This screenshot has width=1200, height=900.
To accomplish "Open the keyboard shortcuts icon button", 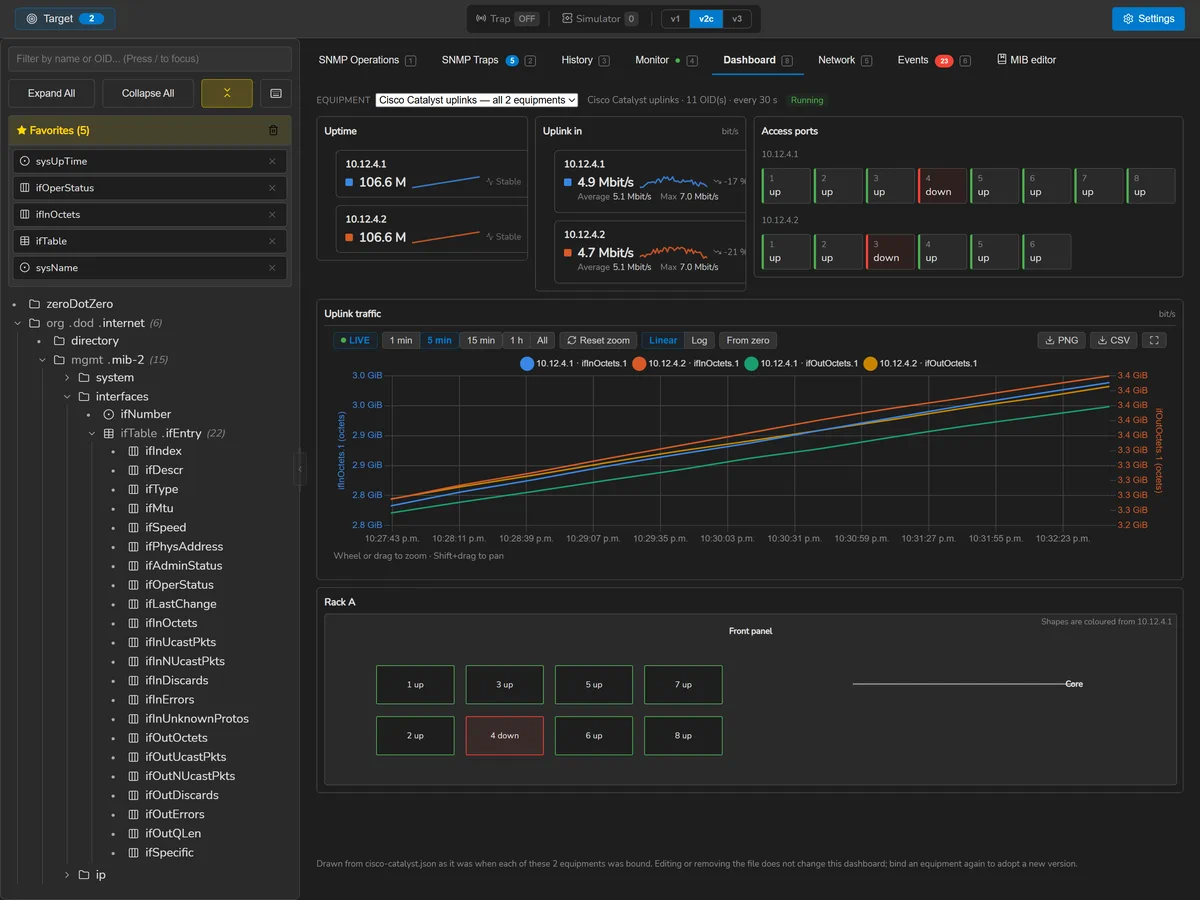I will coord(275,93).
